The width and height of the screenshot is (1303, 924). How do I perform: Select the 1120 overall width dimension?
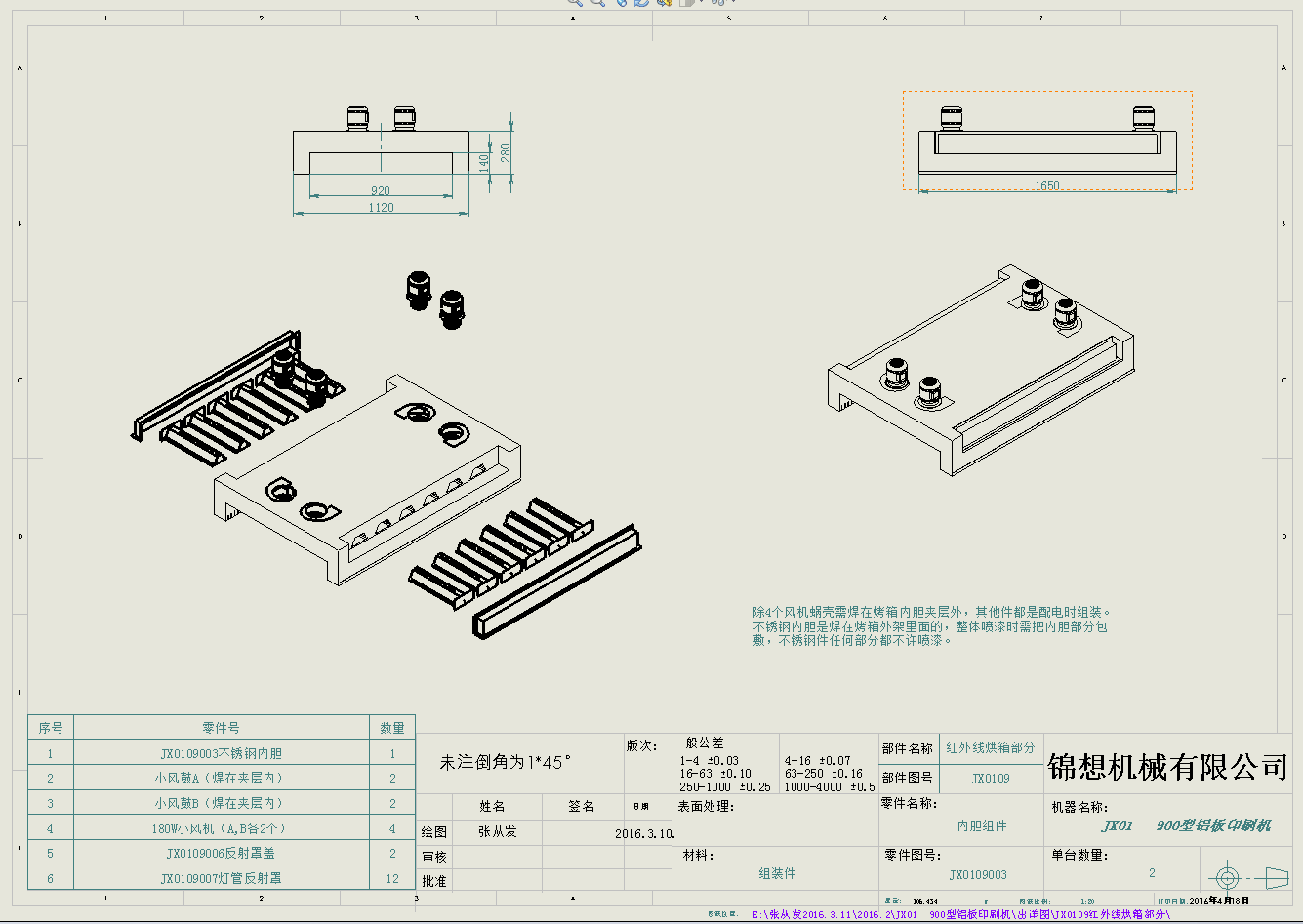(x=381, y=208)
